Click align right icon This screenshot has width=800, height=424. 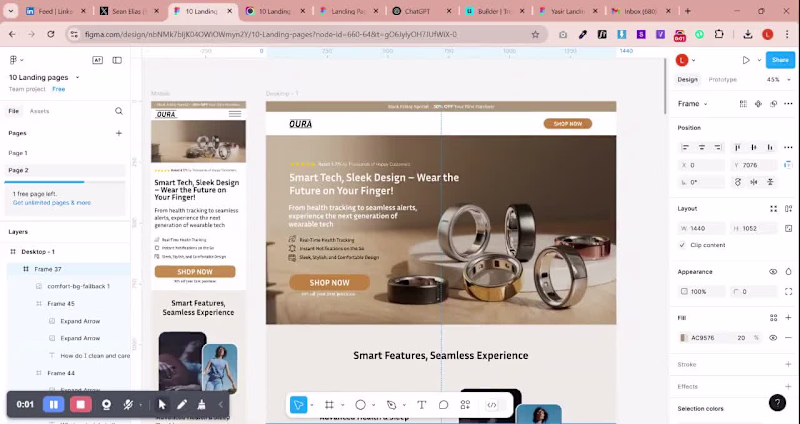pyautogui.click(x=718, y=147)
